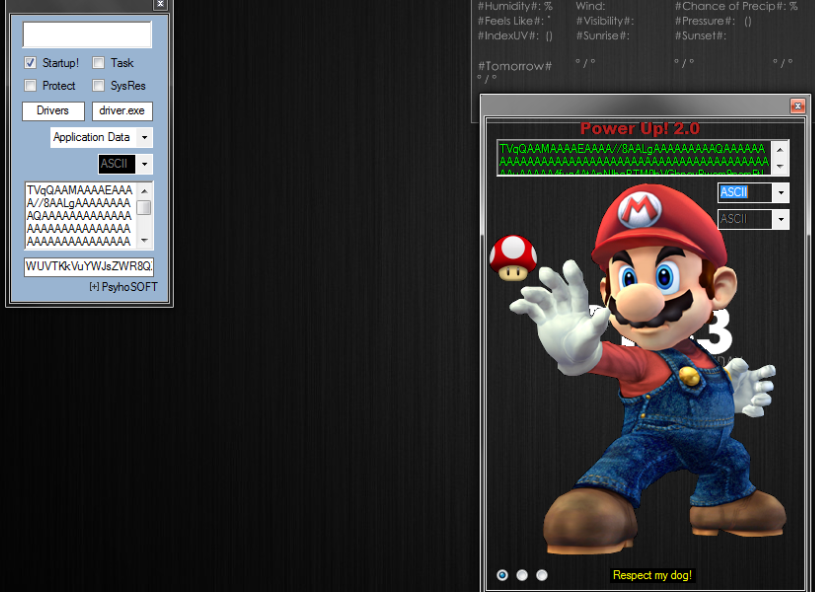Uncheck the Startup! checkbox
The height and width of the screenshot is (592, 815).
30,63
